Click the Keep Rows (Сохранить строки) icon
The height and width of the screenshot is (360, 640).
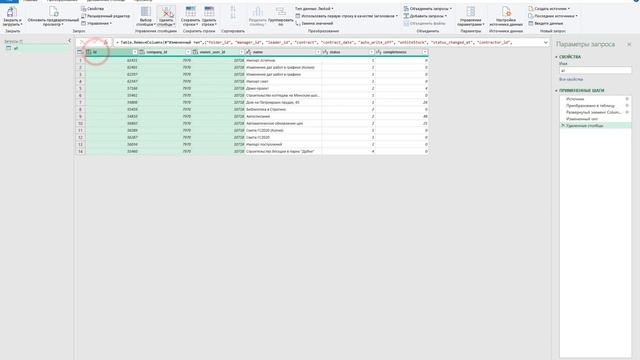pos(190,11)
